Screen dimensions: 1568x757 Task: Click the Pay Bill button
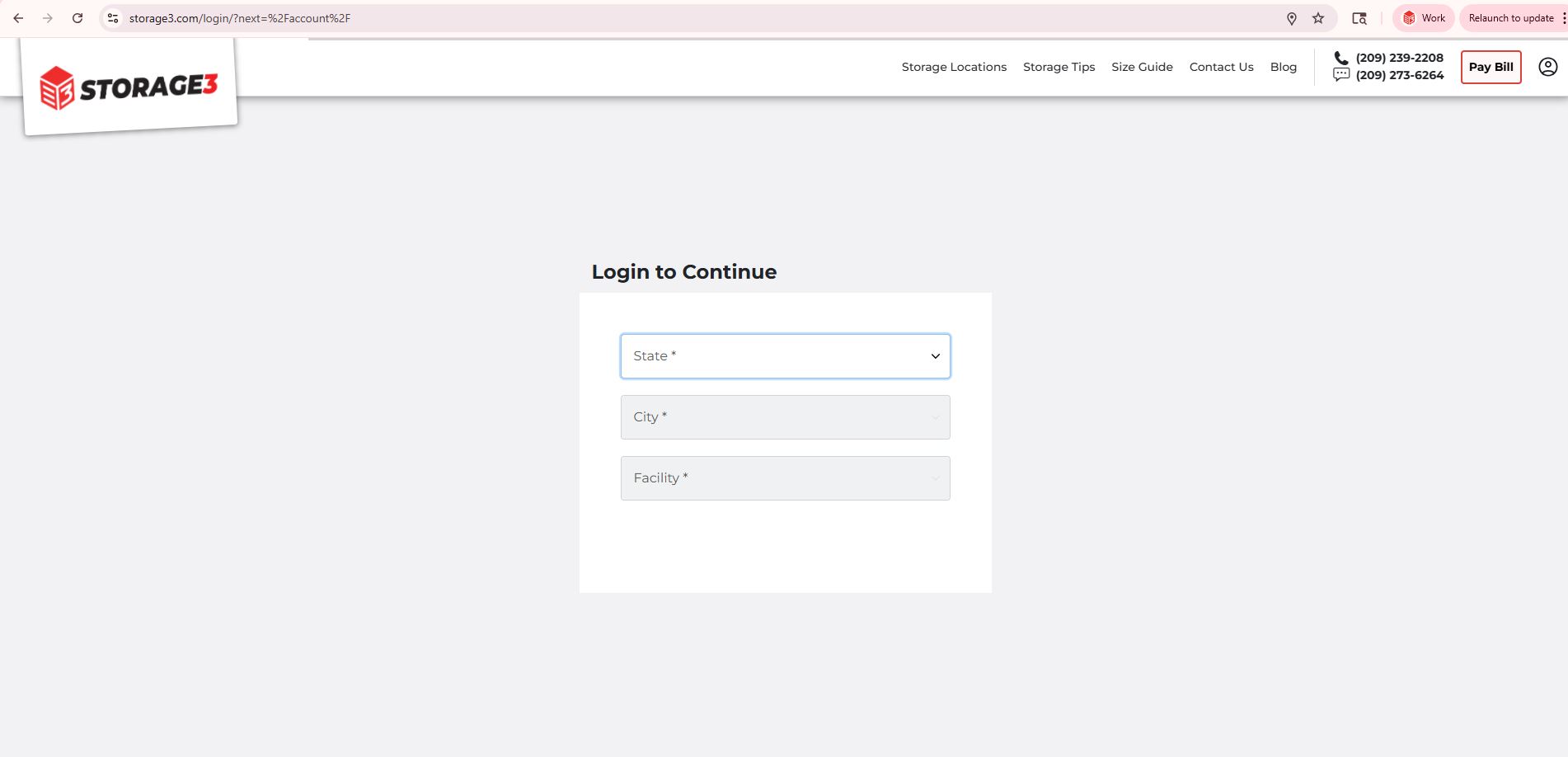click(1491, 67)
